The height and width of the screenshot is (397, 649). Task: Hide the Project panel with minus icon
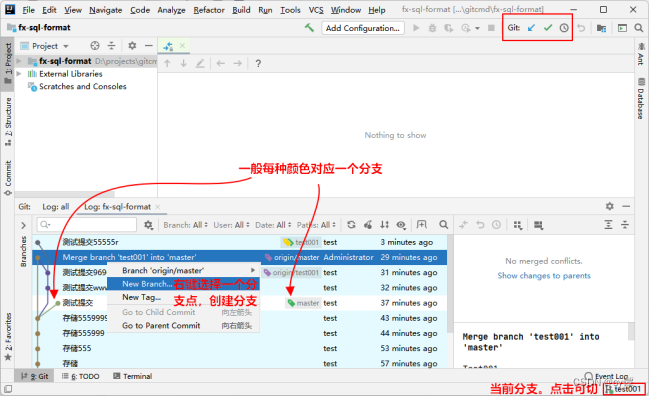click(x=149, y=46)
